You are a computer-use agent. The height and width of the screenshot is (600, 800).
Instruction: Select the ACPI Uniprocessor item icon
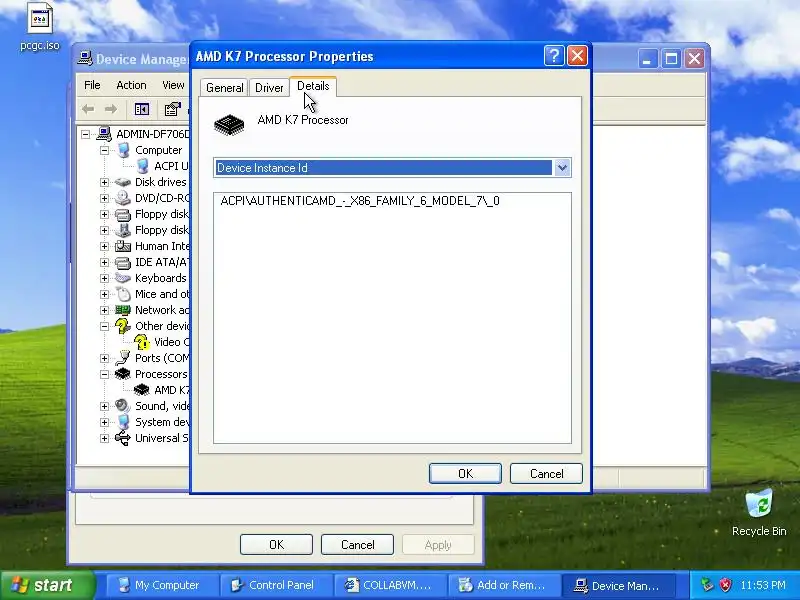[142, 166]
